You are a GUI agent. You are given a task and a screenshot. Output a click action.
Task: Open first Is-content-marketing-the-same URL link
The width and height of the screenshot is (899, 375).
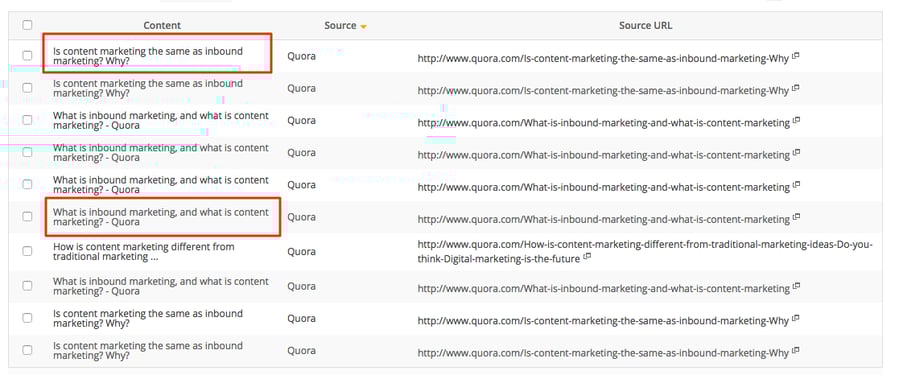point(603,58)
